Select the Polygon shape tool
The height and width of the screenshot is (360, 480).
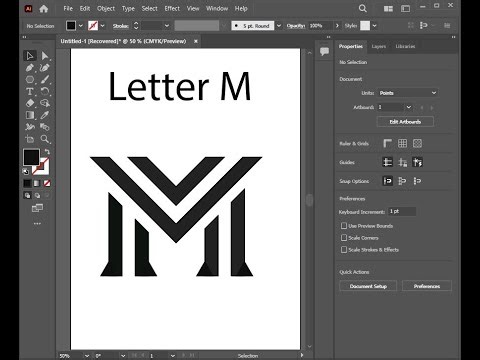click(30, 79)
